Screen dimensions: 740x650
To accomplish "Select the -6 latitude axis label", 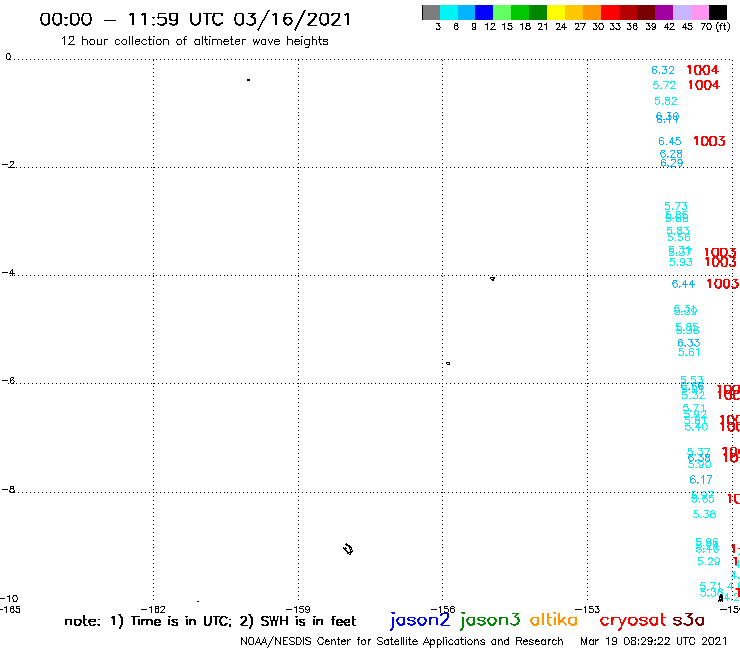I will [8, 380].
